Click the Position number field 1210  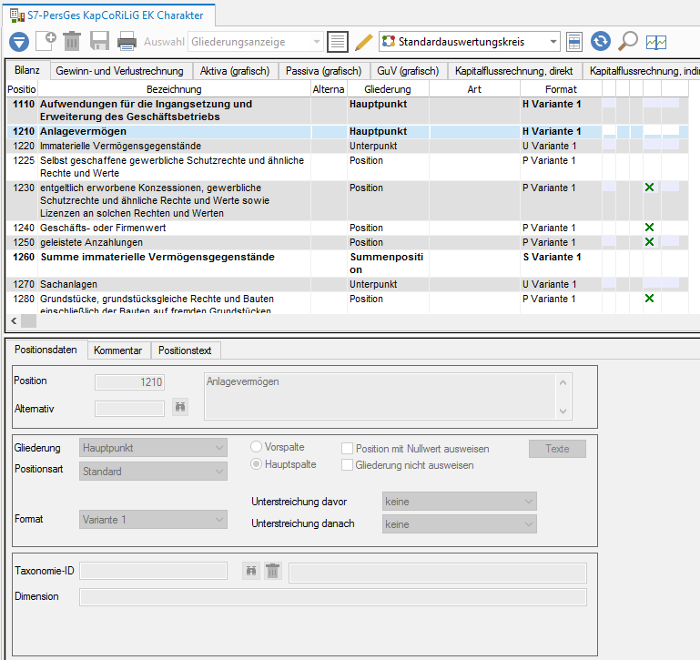pyautogui.click(x=129, y=382)
